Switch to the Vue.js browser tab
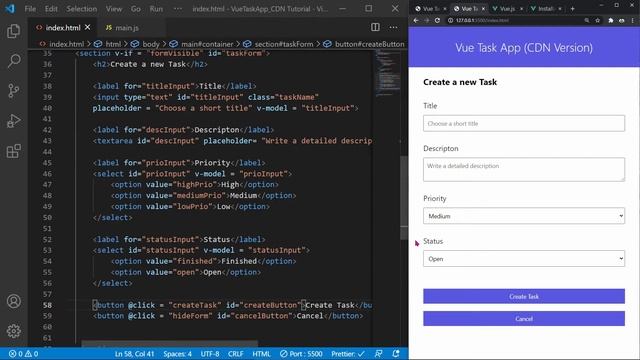640x360 pixels. tap(507, 9)
